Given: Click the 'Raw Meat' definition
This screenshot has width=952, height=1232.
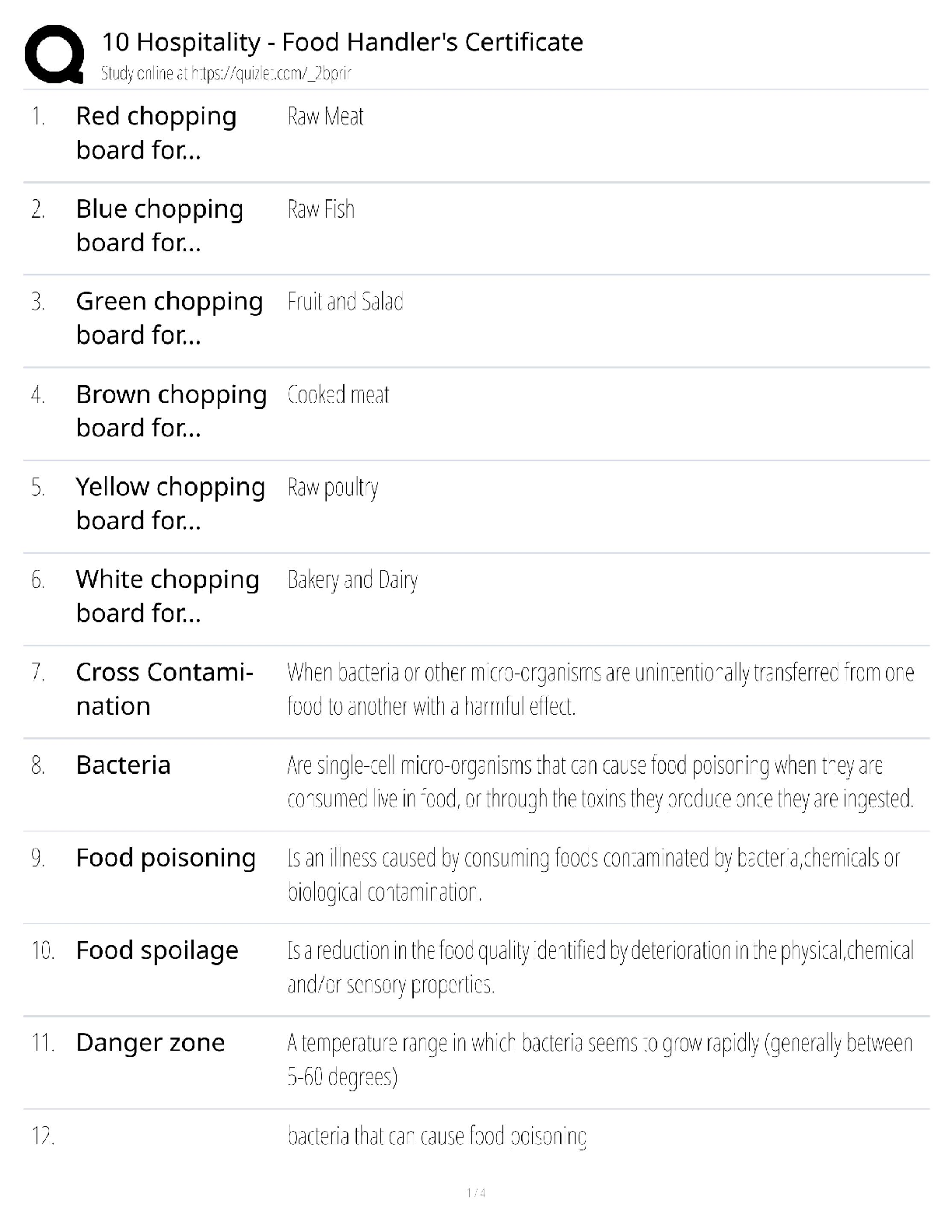Looking at the screenshot, I should 325,117.
